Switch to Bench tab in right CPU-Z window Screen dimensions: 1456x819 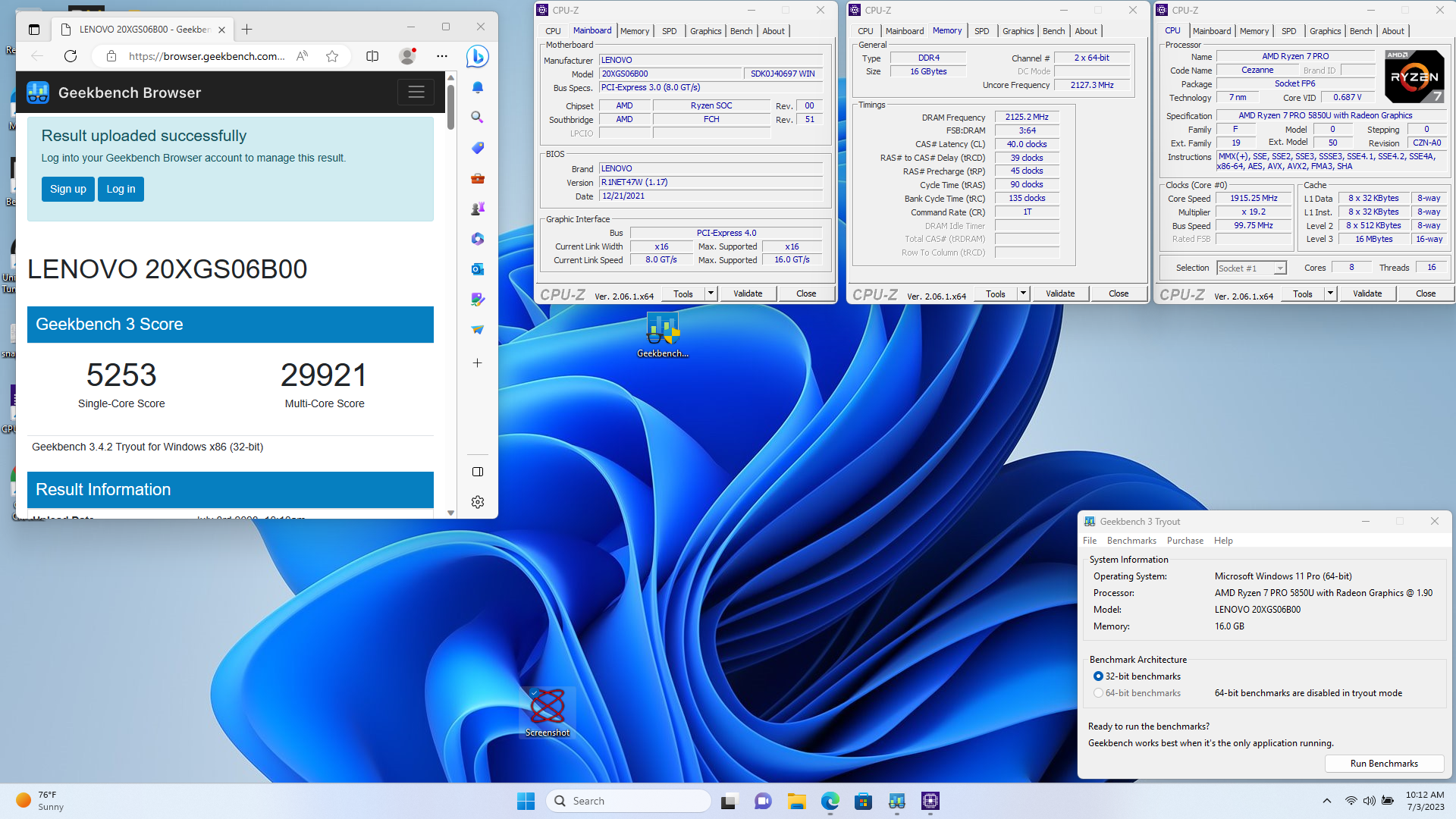coord(1360,31)
